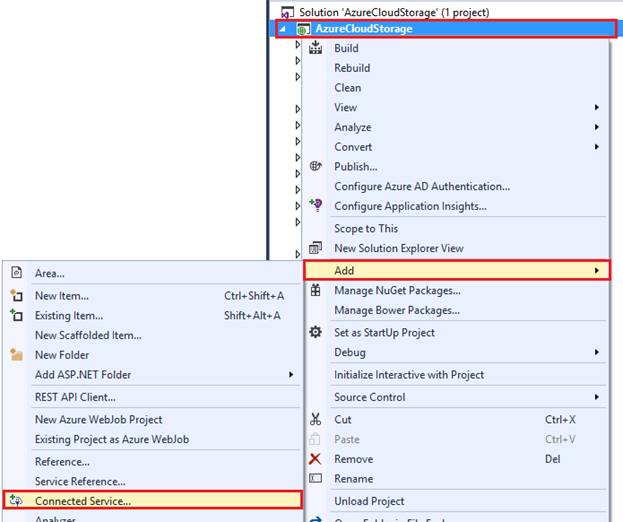
Task: Click the Rename icon
Action: 315,478
